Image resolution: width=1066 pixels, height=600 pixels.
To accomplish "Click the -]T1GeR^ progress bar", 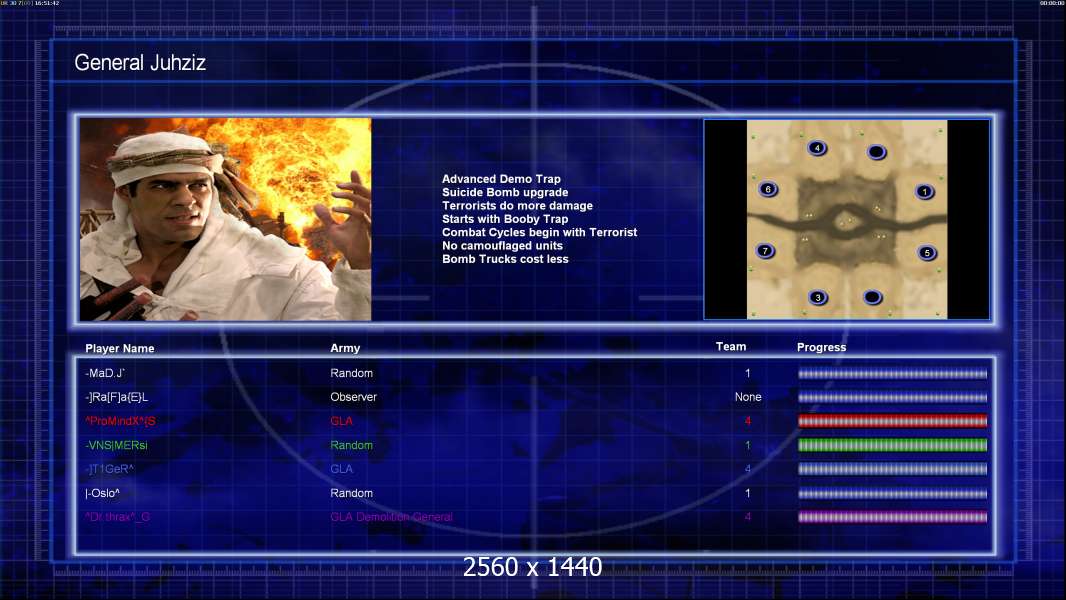I will pyautogui.click(x=892, y=469).
